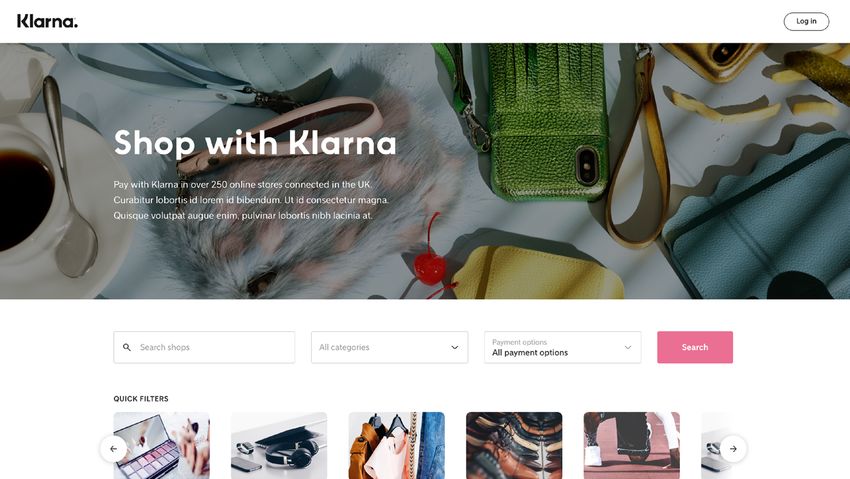
Task: Open the Log in button
Action: [x=806, y=21]
